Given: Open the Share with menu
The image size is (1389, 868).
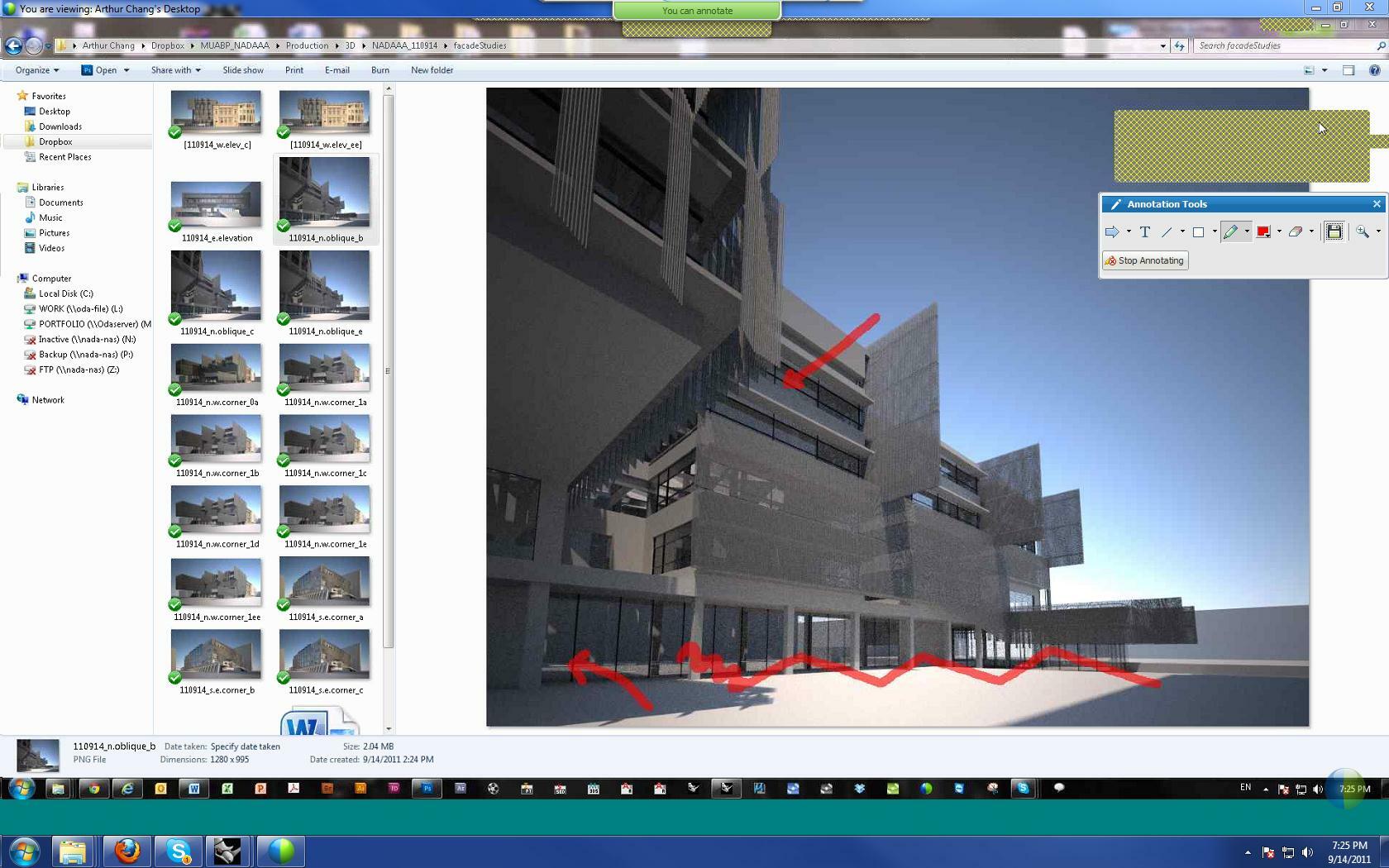Looking at the screenshot, I should tap(175, 70).
